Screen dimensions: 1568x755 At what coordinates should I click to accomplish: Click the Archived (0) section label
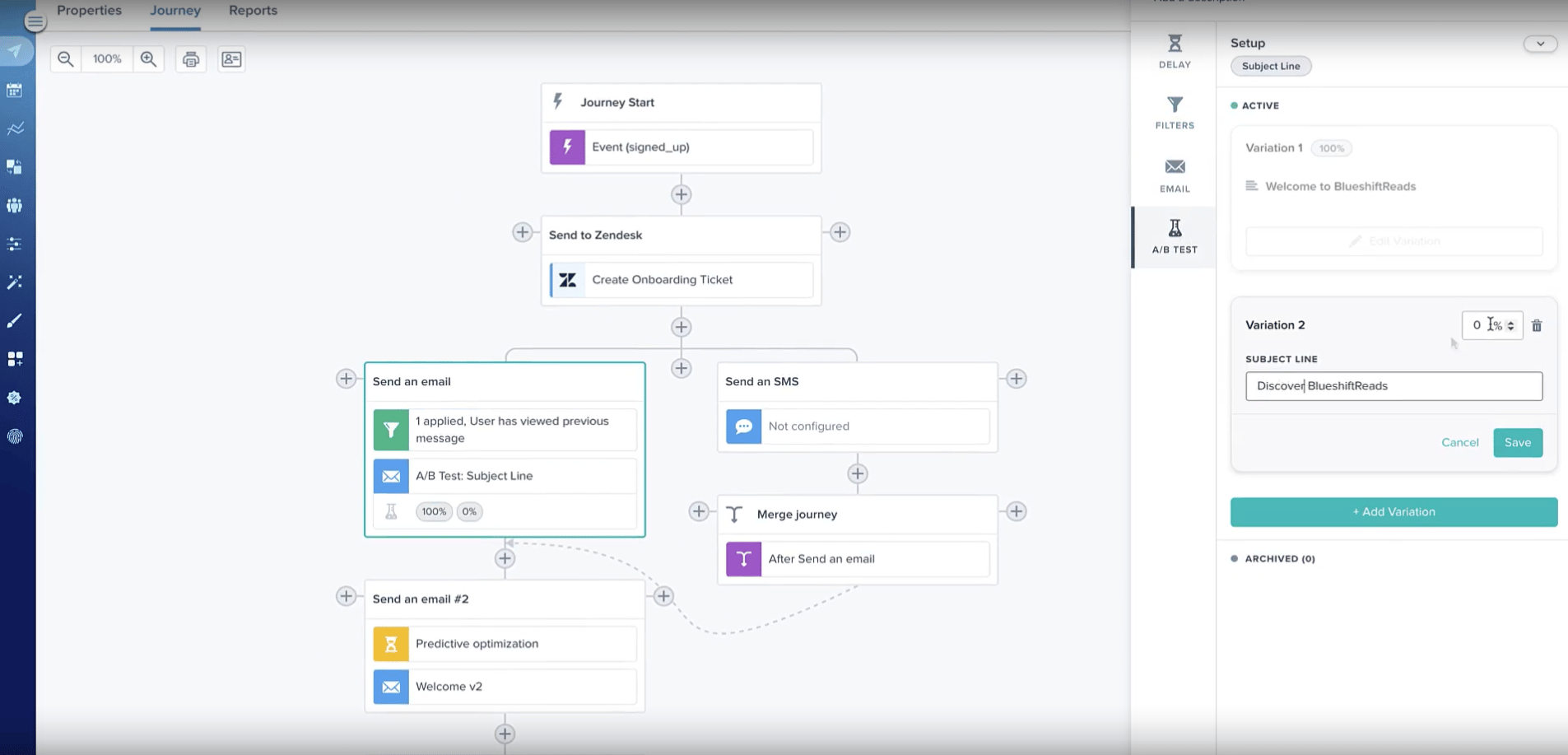pos(1279,559)
